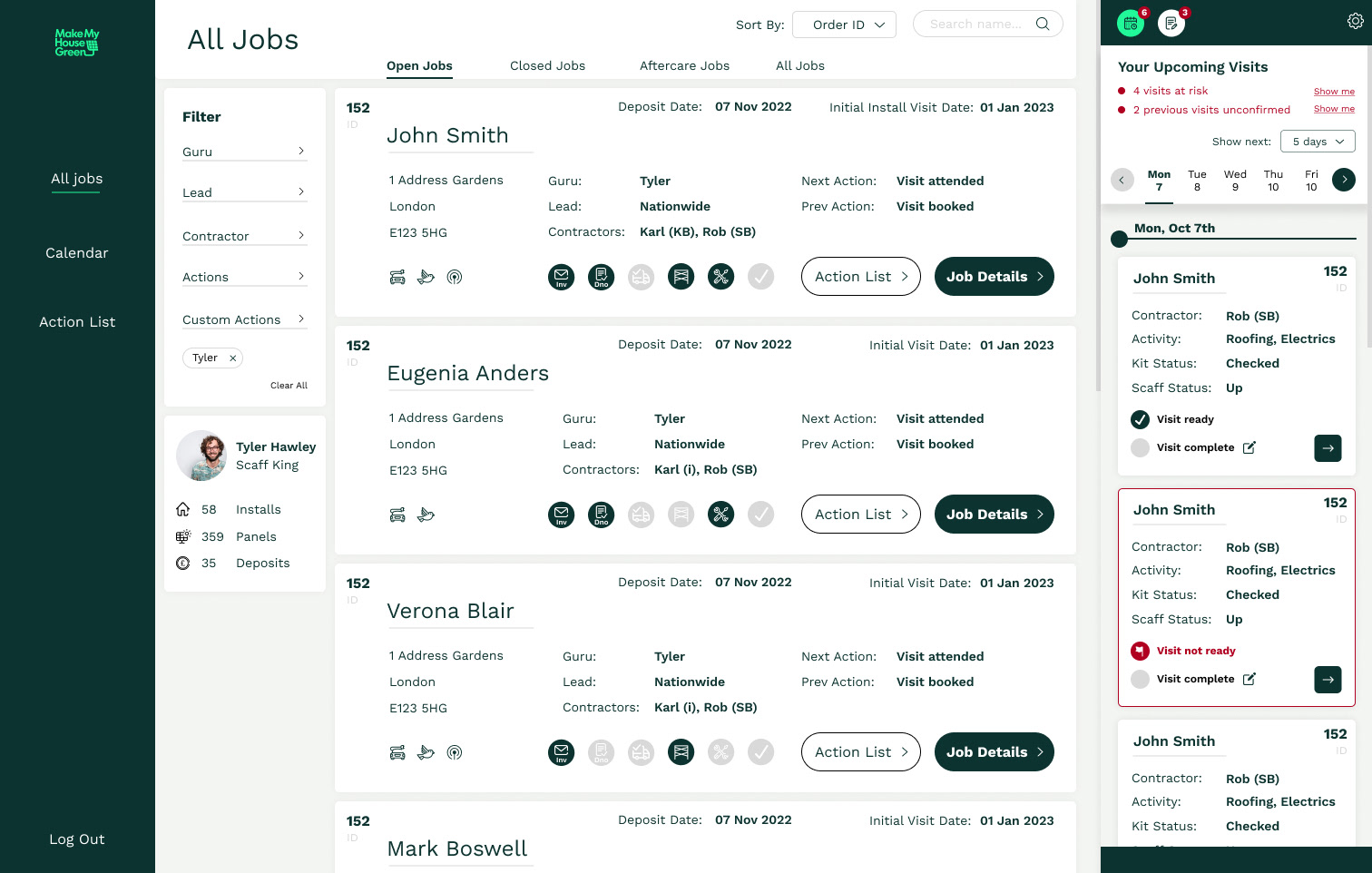
Task: Open Calendar in the left sidebar
Action: (77, 253)
